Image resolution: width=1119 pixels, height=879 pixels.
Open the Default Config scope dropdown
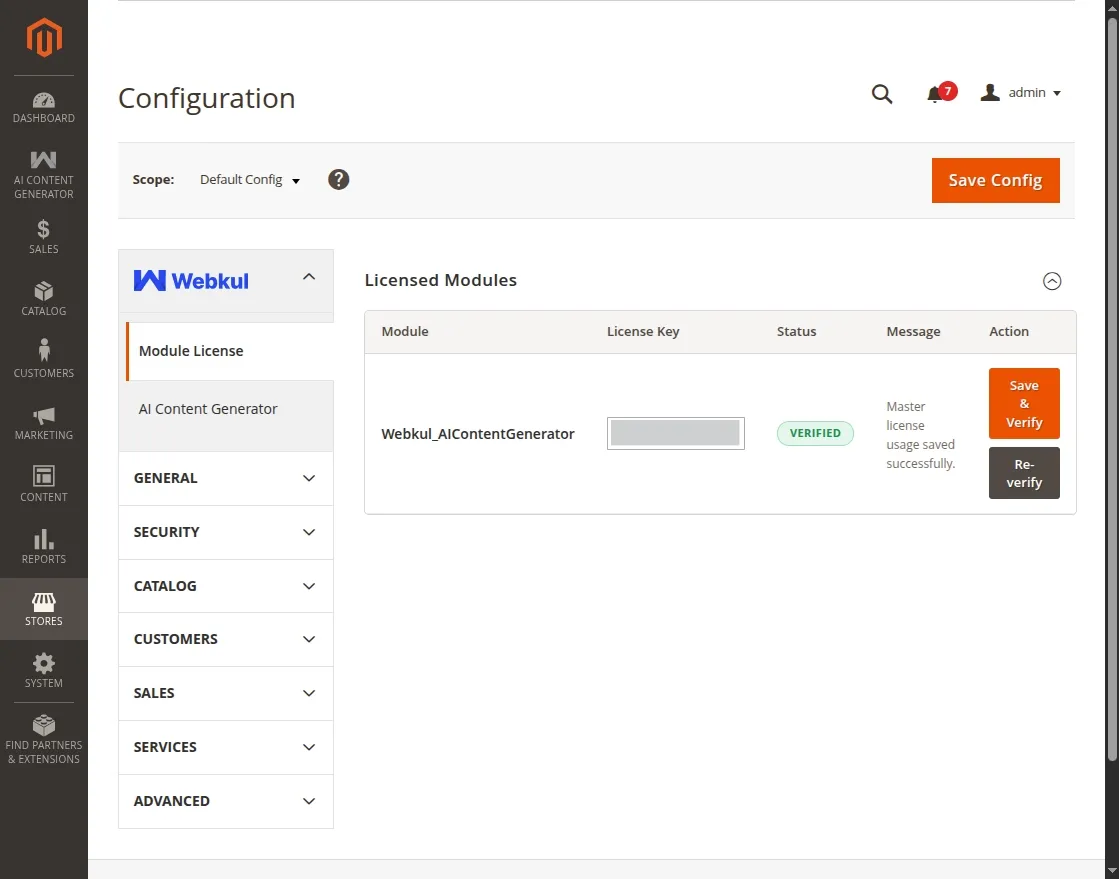[250, 180]
